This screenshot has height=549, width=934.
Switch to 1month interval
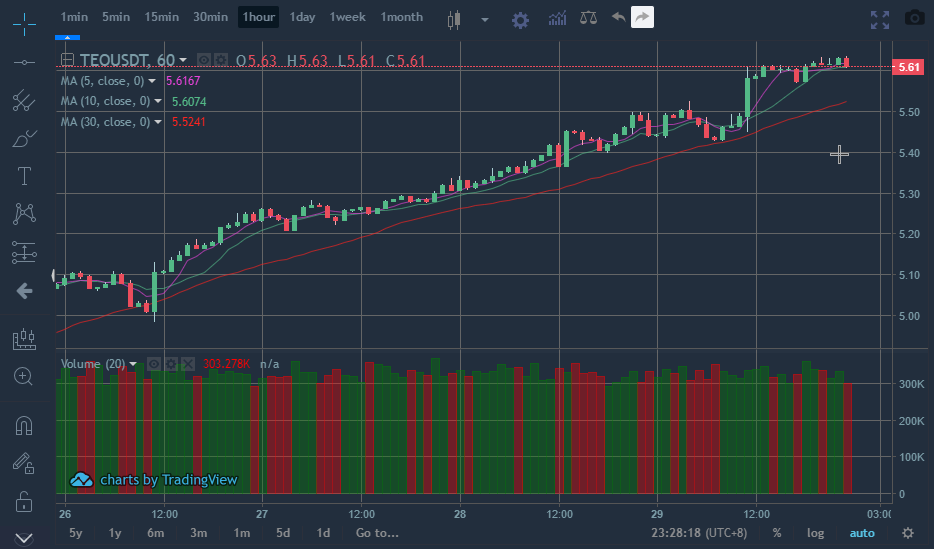pos(401,17)
